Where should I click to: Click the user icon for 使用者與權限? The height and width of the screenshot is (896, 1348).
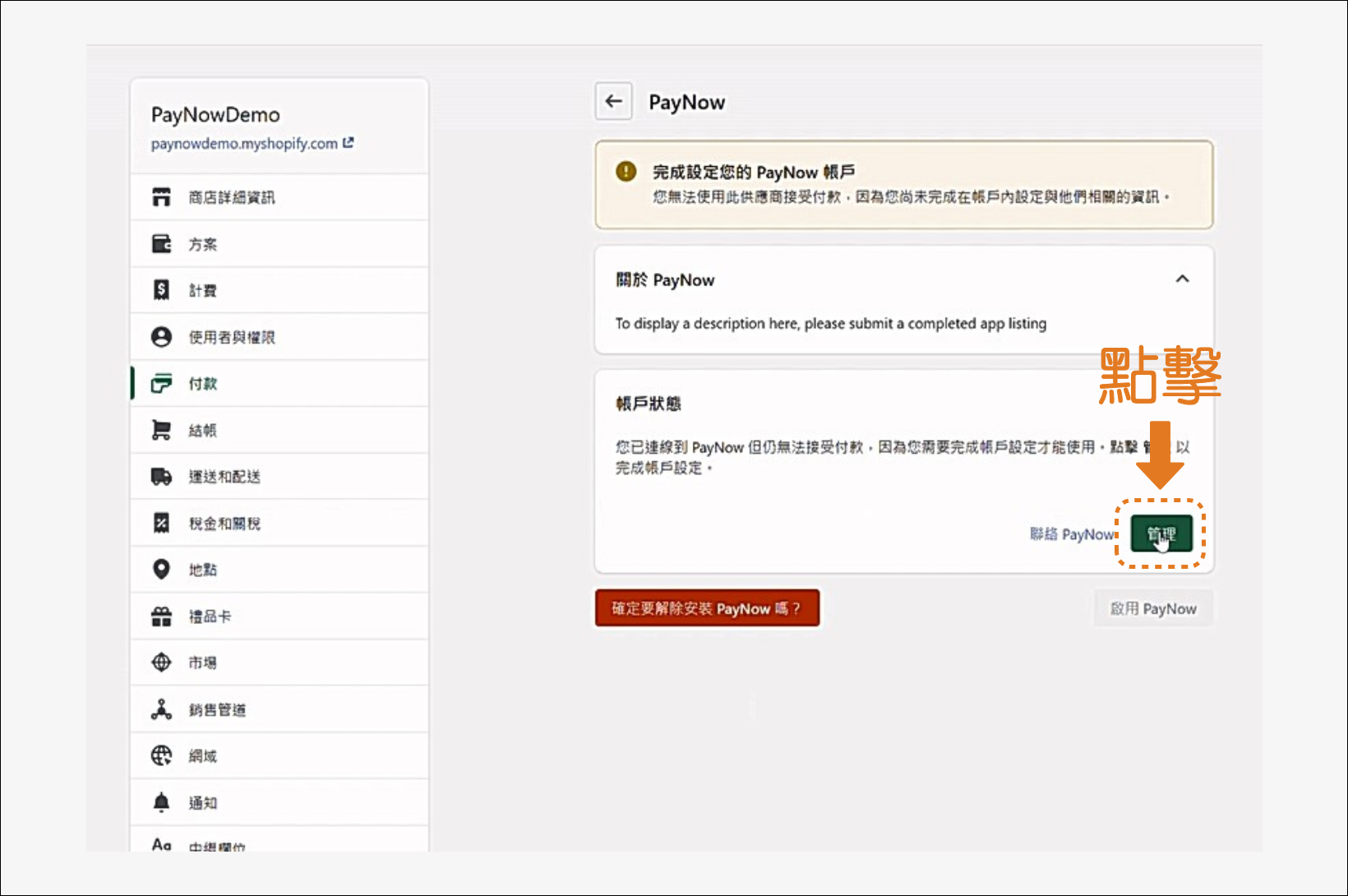coord(161,337)
